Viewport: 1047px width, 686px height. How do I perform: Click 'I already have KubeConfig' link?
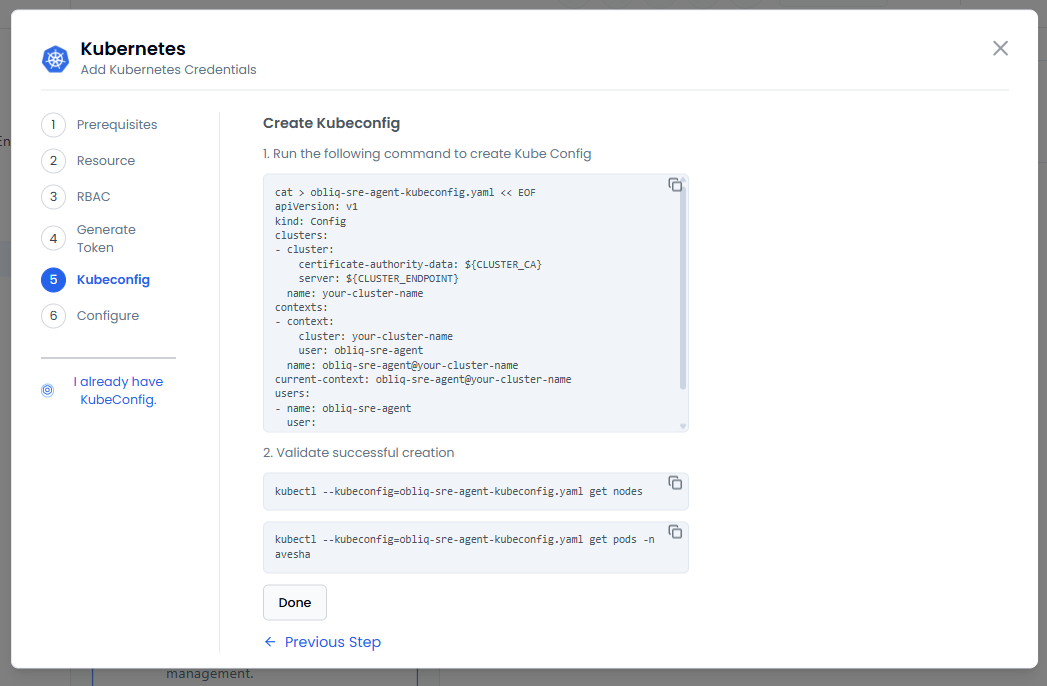pyautogui.click(x=118, y=391)
